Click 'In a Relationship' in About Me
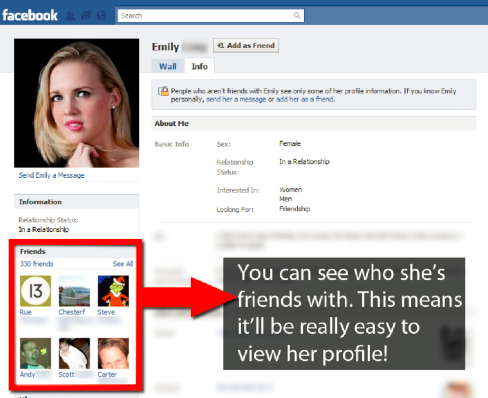This screenshot has width=488, height=398. tap(304, 162)
